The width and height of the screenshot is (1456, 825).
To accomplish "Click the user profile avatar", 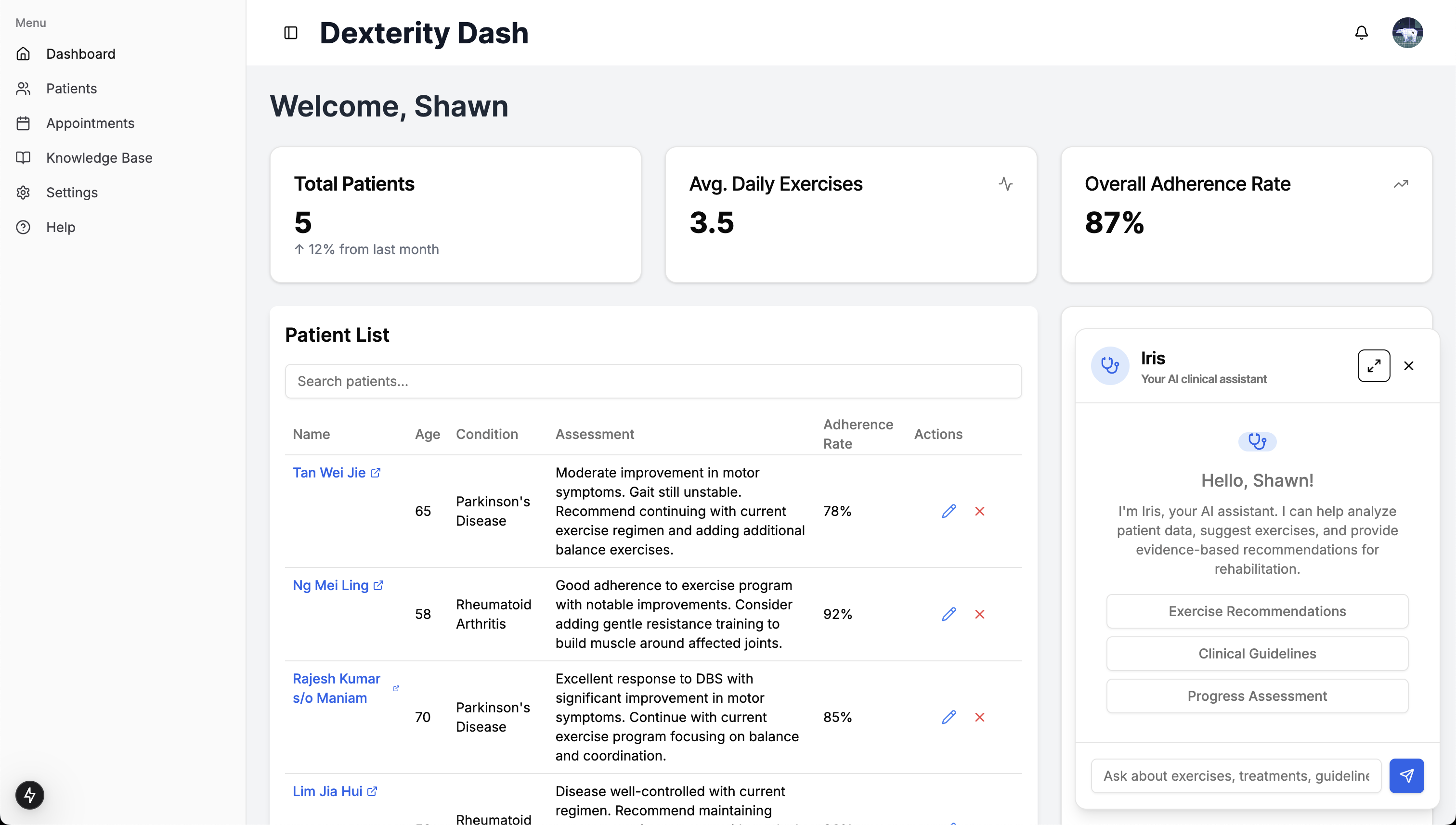I will [1407, 33].
